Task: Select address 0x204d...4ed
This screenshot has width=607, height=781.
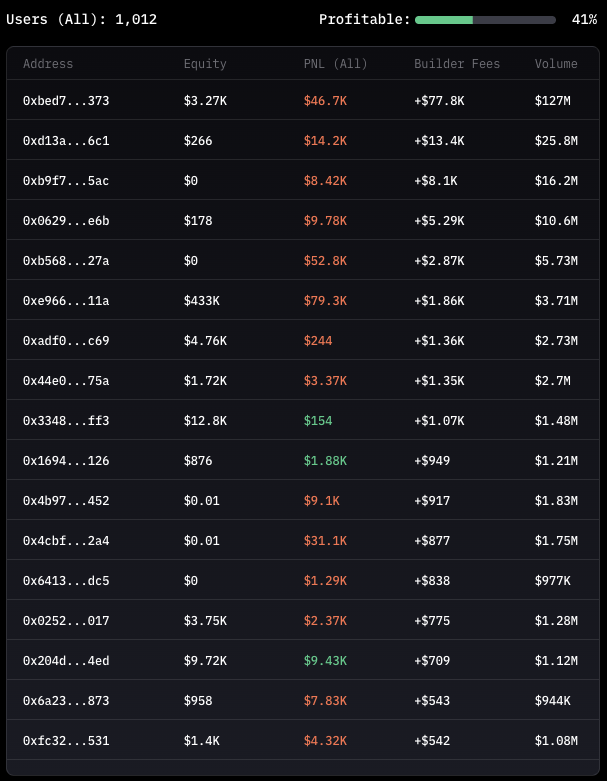Action: point(66,661)
